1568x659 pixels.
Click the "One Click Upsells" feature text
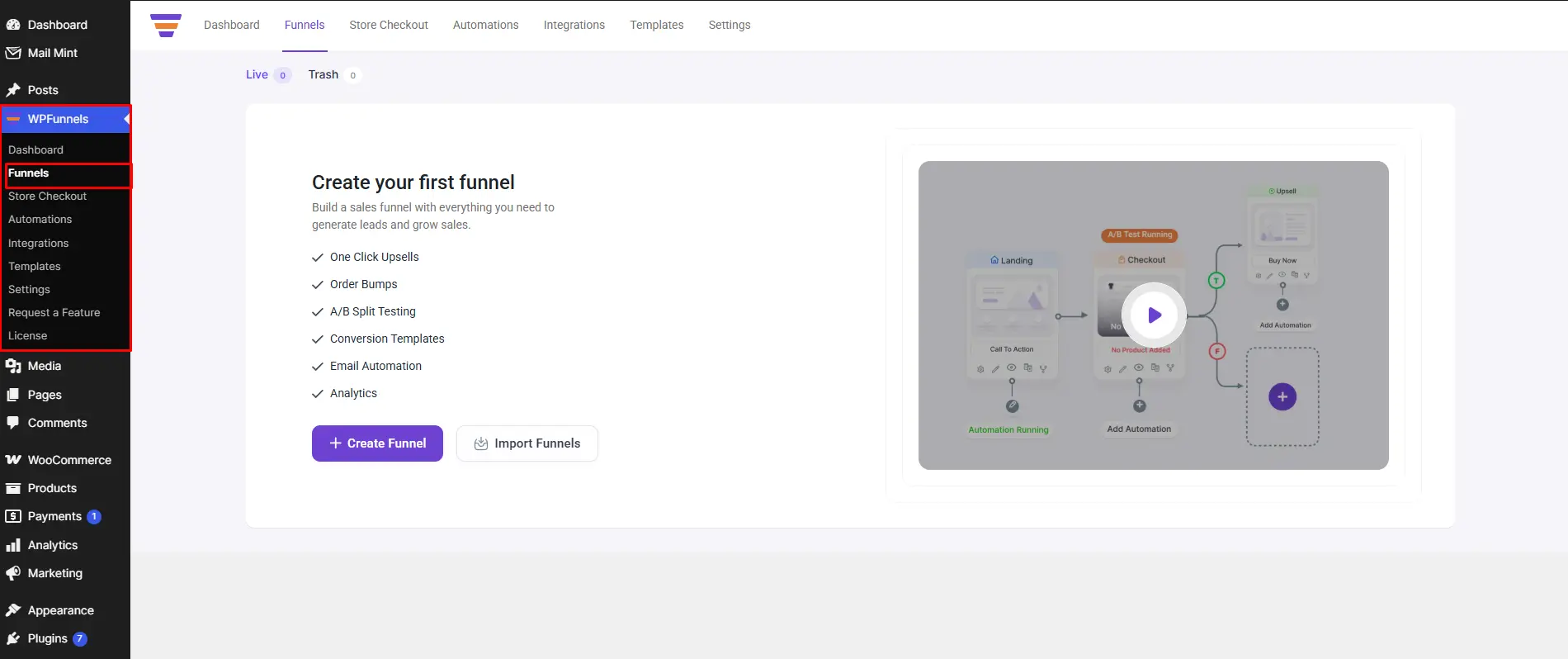pos(375,257)
